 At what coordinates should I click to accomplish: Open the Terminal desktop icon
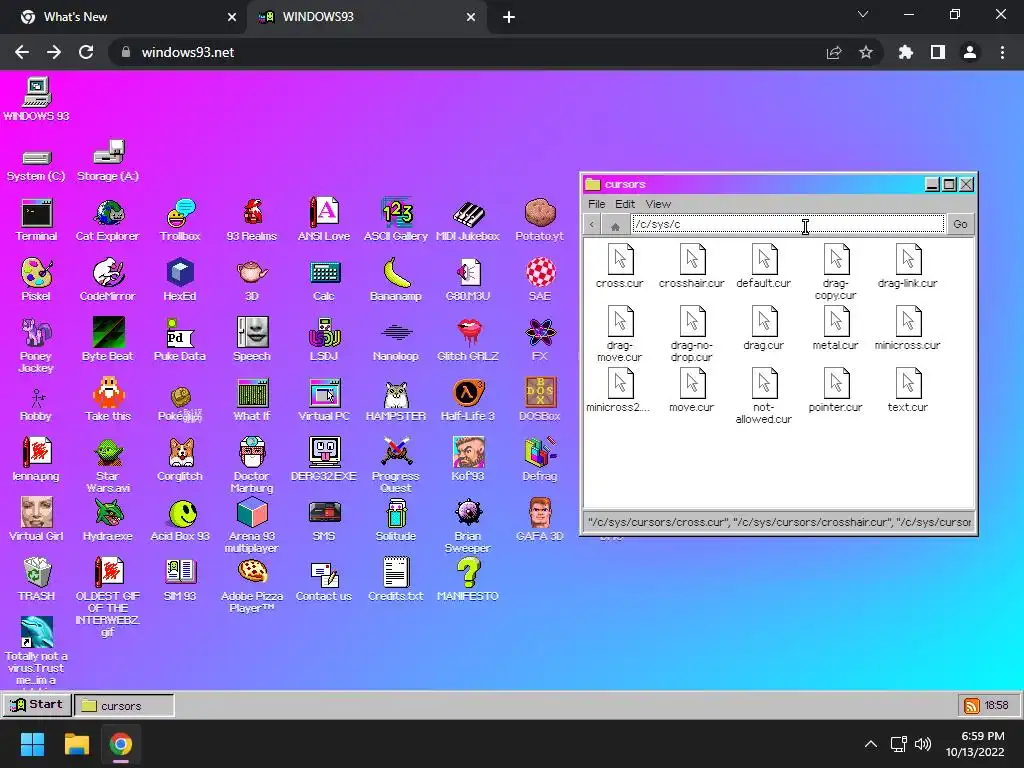[x=37, y=221]
